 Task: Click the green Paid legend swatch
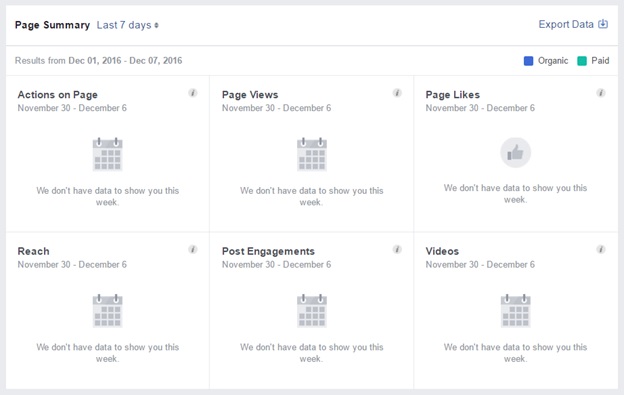582,61
